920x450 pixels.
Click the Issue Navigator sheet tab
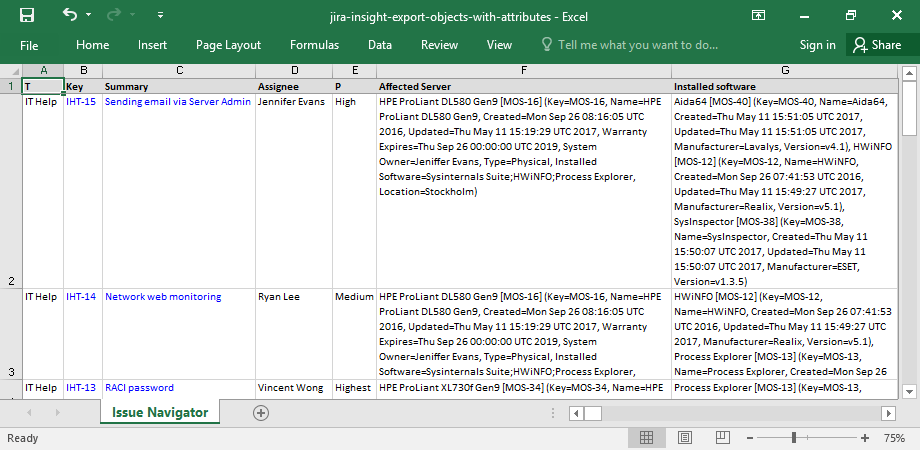coord(160,412)
